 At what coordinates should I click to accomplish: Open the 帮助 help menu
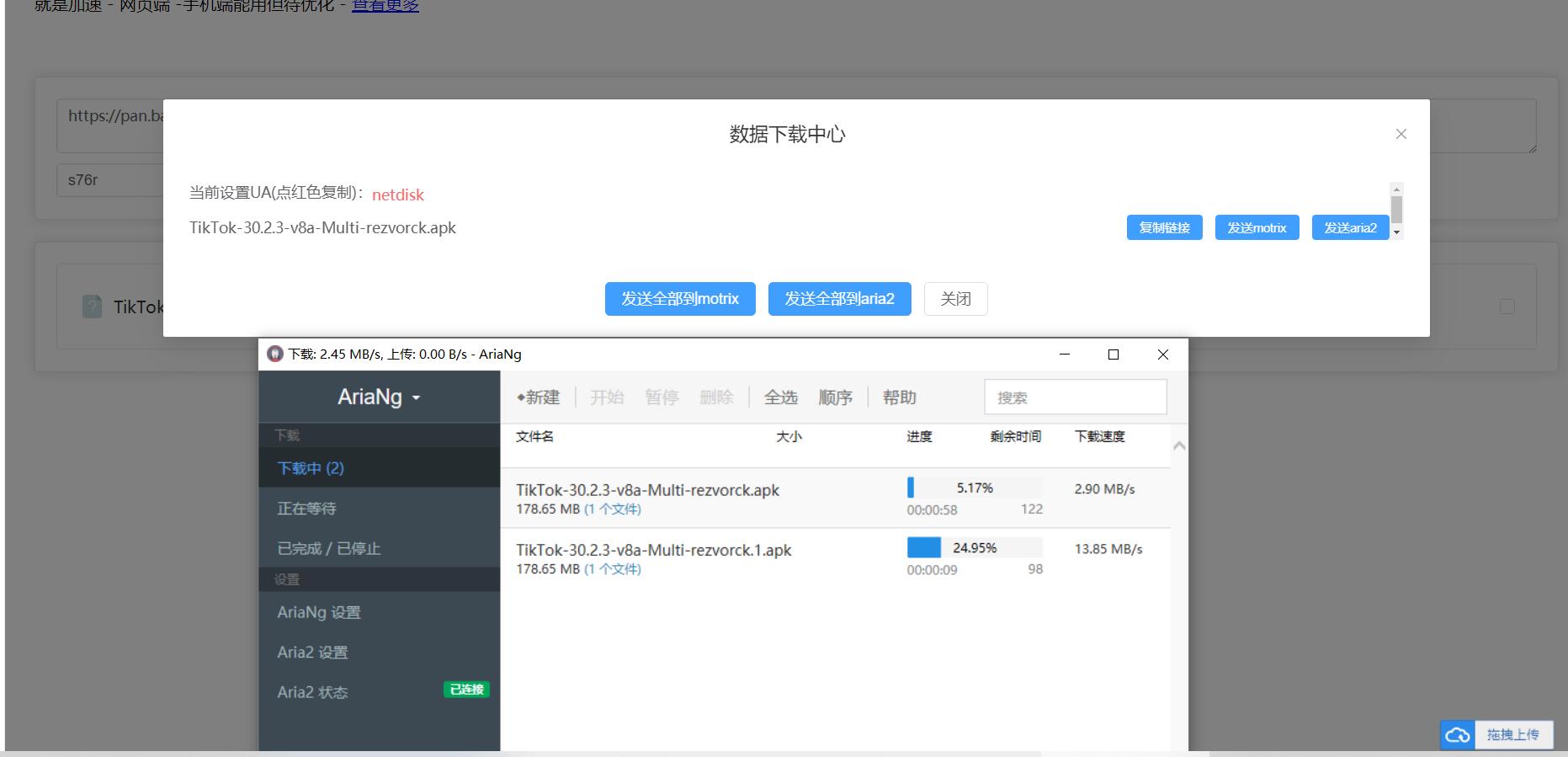pyautogui.click(x=899, y=397)
